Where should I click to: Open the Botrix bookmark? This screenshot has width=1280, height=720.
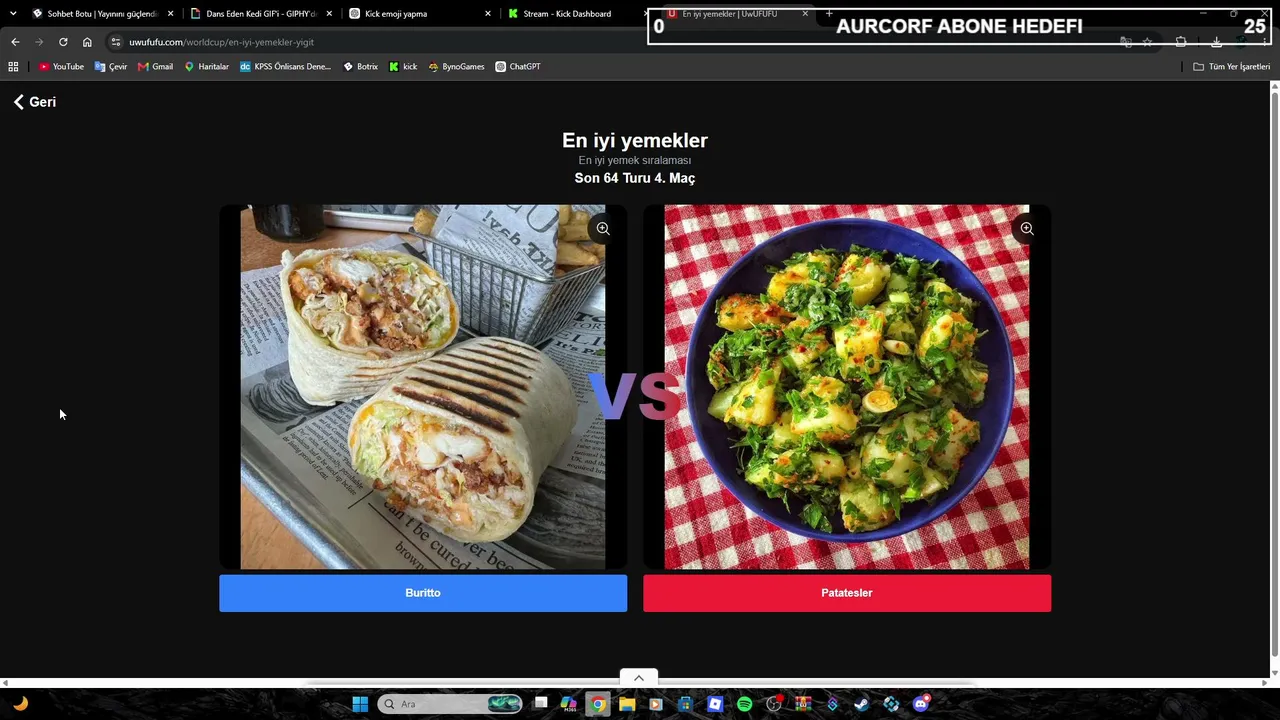tap(360, 67)
